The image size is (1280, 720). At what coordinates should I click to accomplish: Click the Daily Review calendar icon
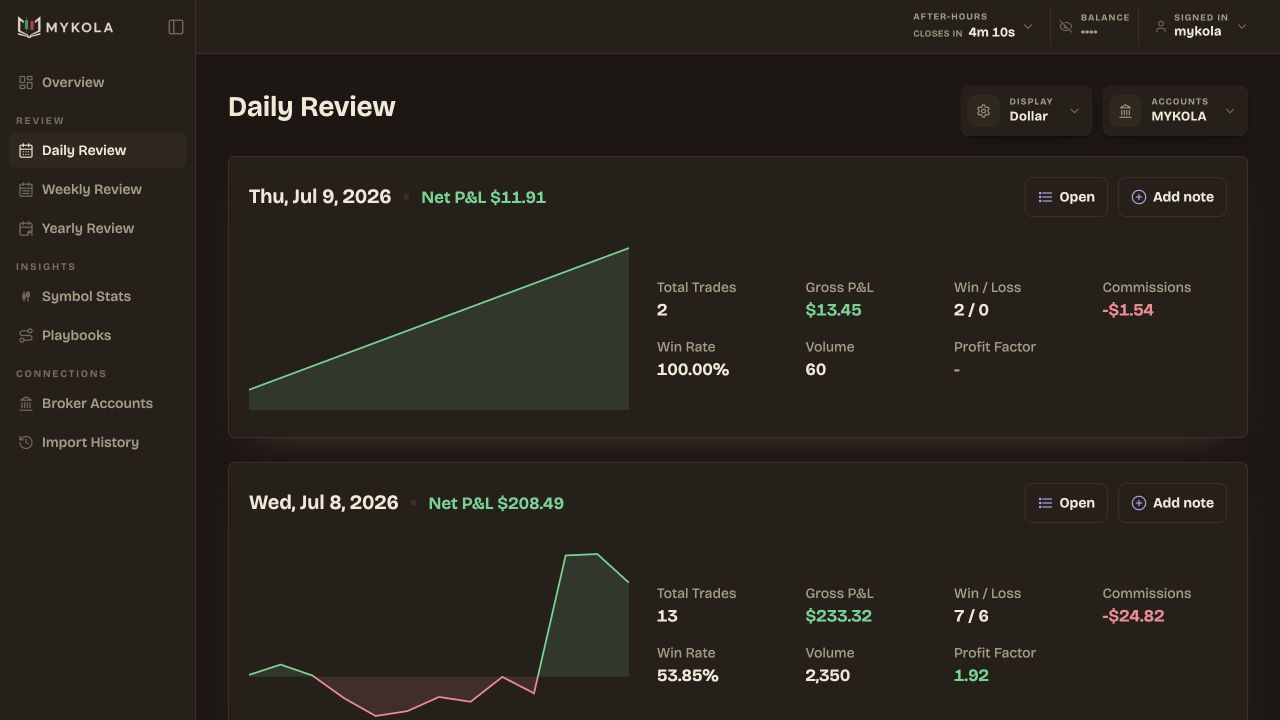26,150
